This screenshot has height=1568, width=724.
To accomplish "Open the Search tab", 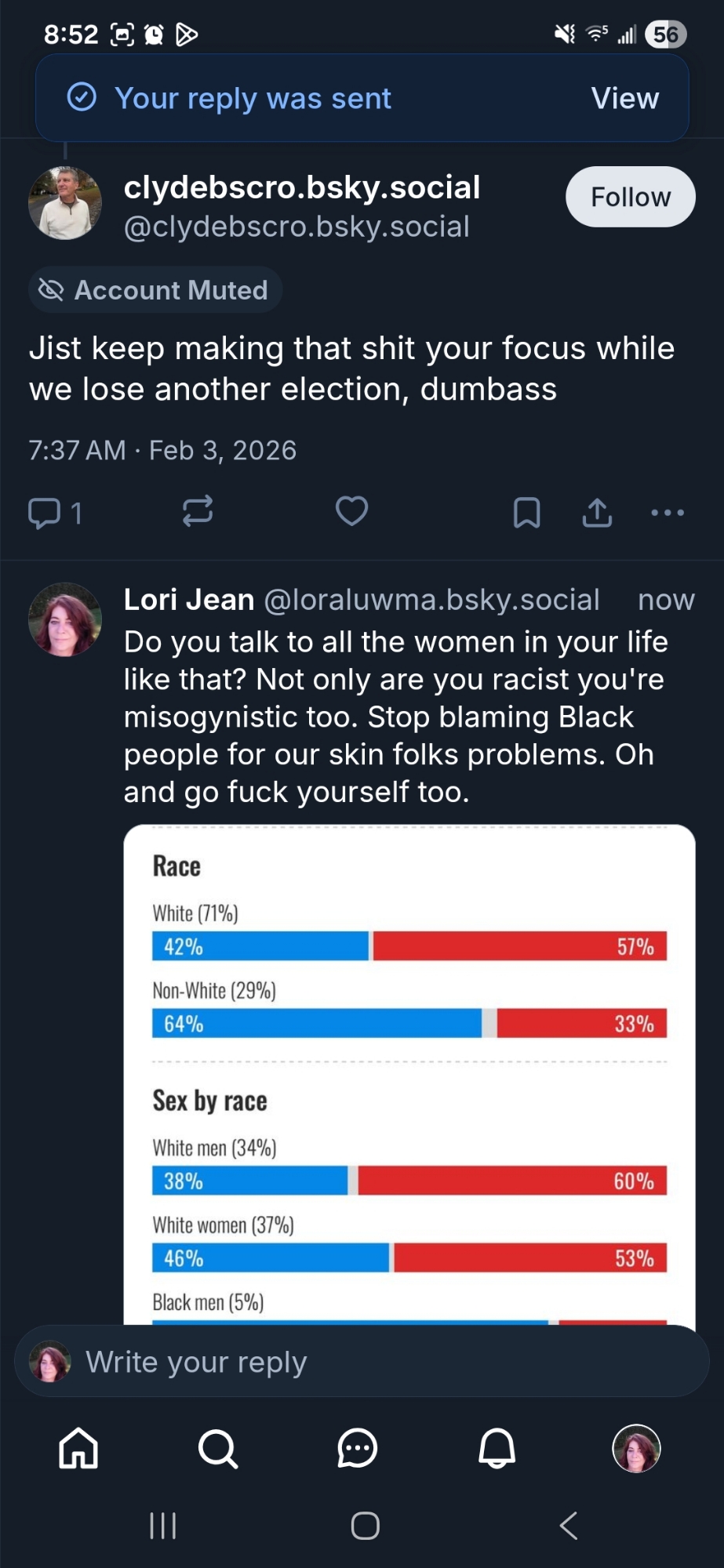I will tap(217, 1447).
